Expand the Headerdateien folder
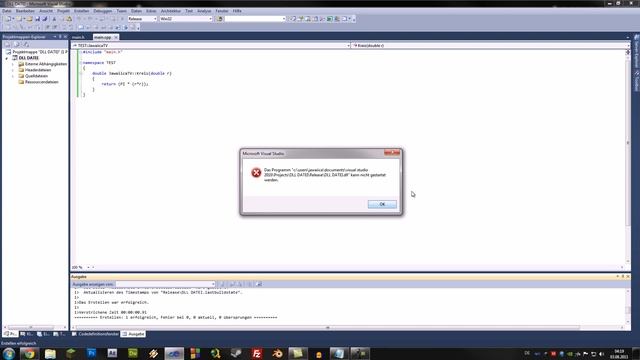This screenshot has height=360, width=640. point(13,70)
